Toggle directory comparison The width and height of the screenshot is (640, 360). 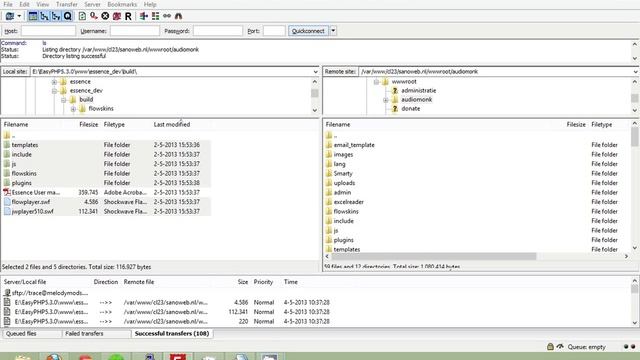[156, 16]
